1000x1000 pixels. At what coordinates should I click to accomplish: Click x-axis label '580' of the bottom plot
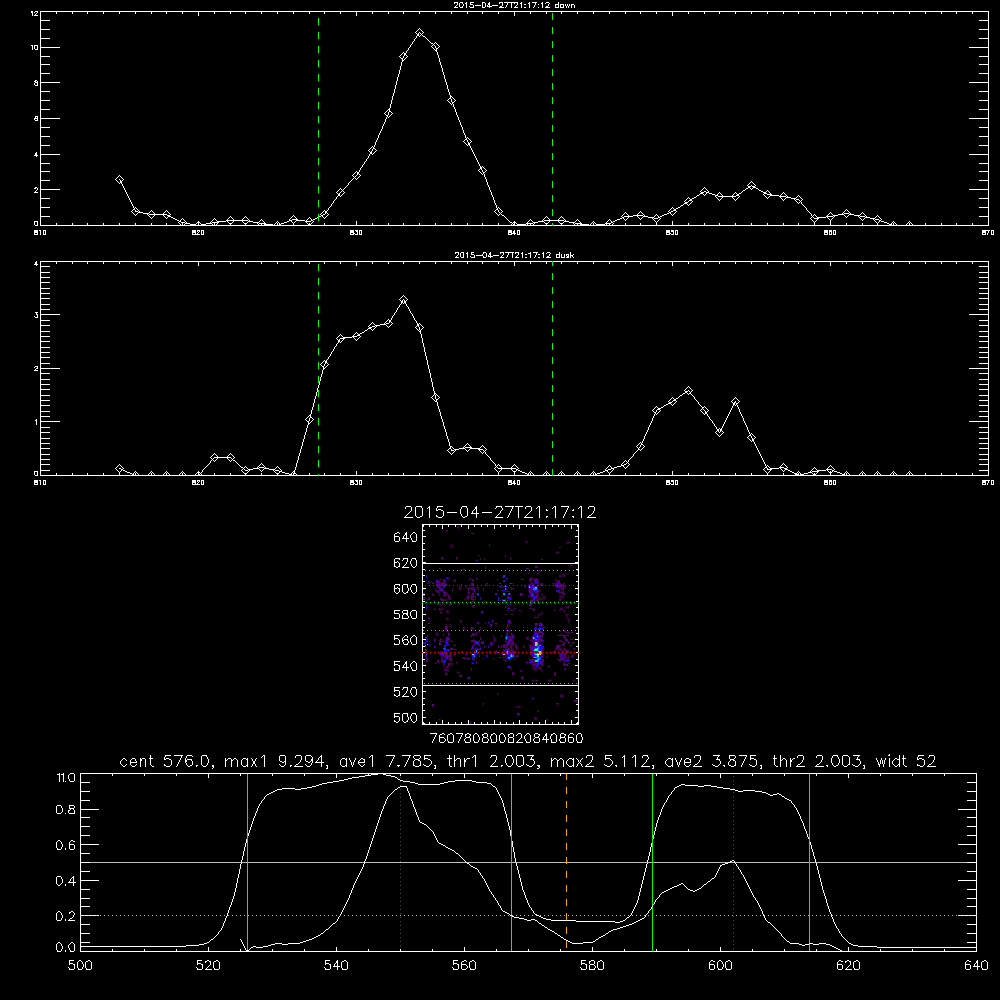[x=592, y=965]
